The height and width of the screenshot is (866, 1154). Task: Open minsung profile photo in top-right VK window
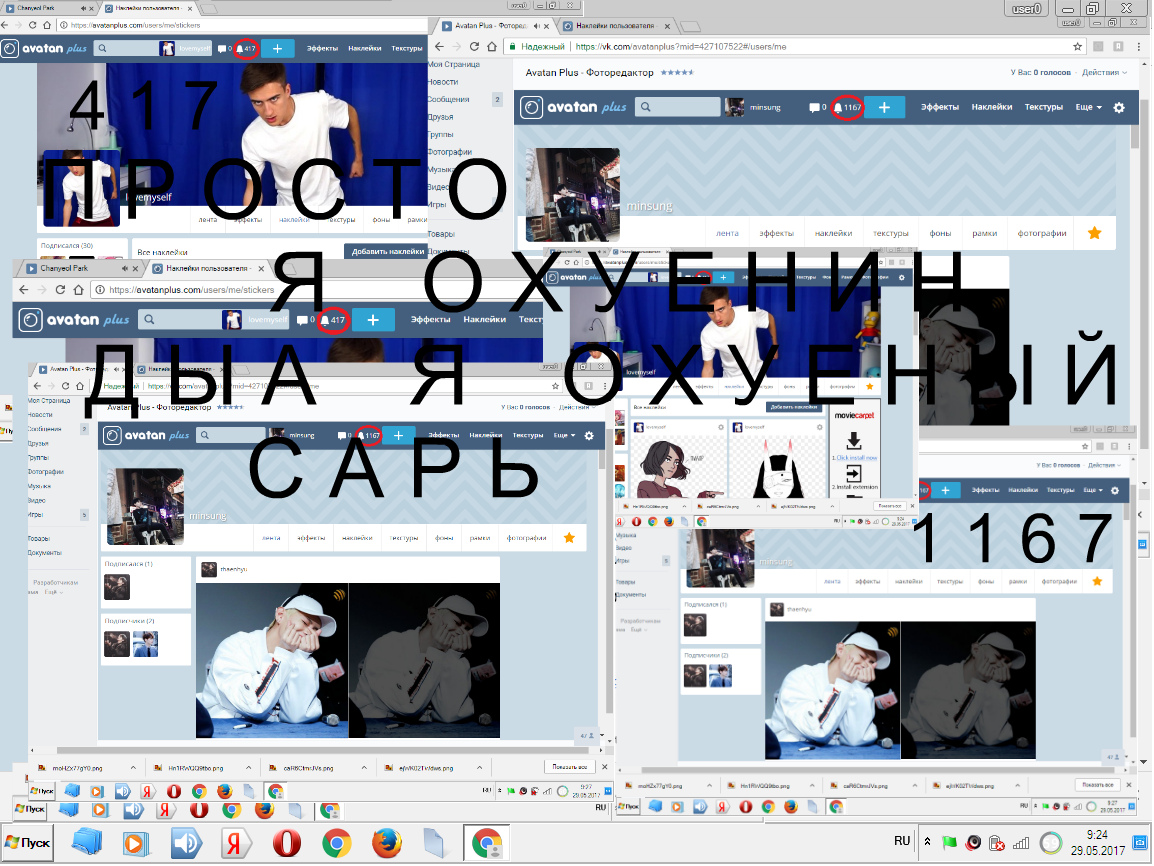573,195
